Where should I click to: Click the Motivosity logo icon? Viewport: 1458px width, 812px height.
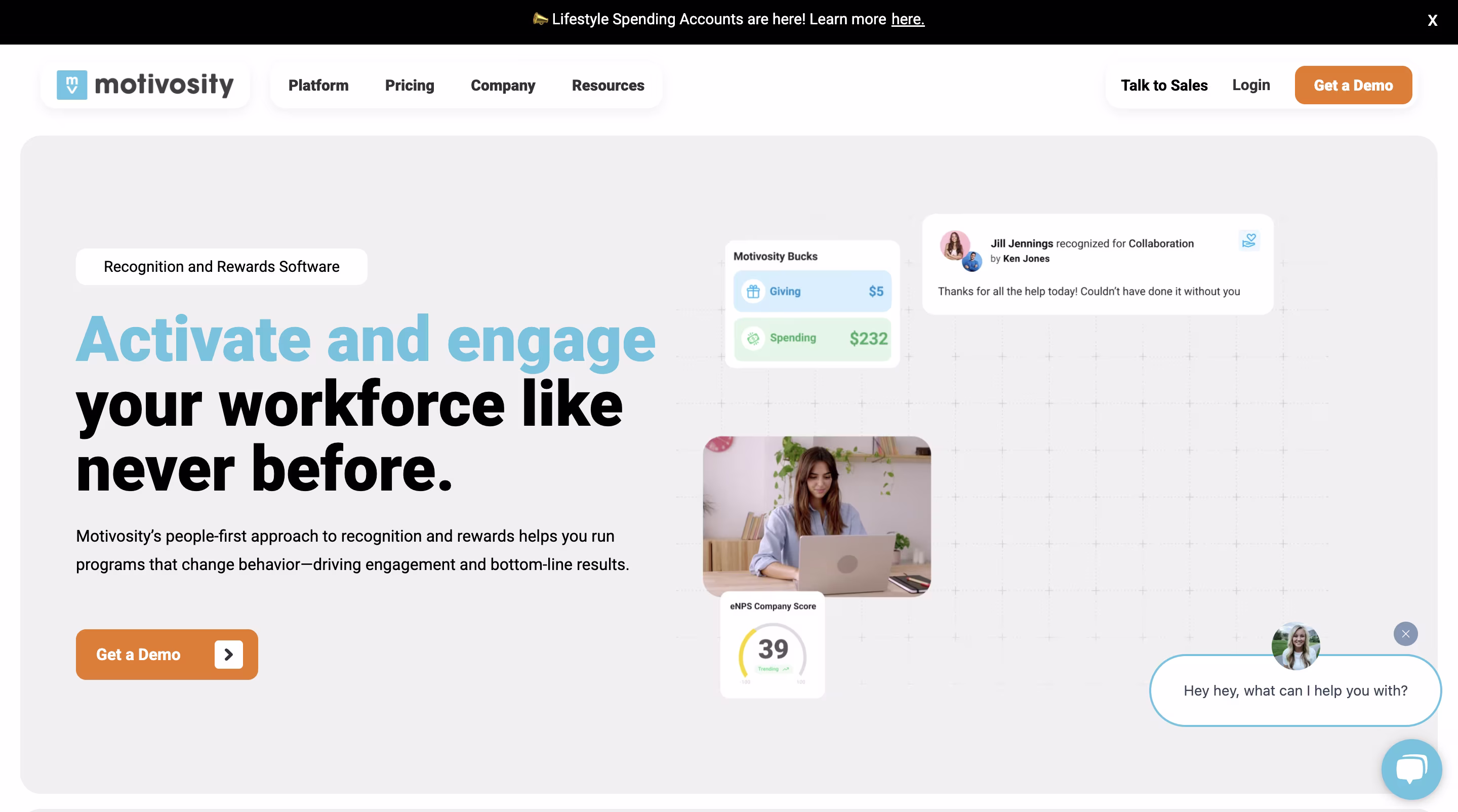[72, 85]
